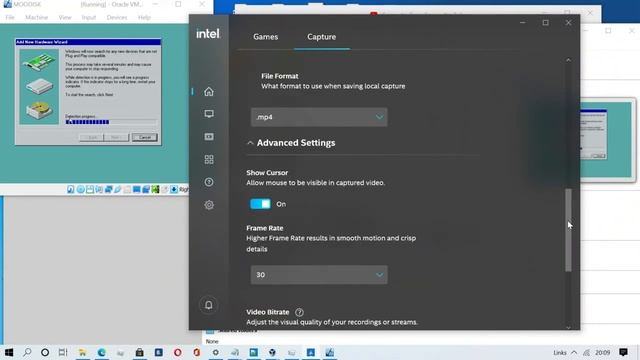
Task: Click the "File Format" heading text
Action: coord(280,76)
